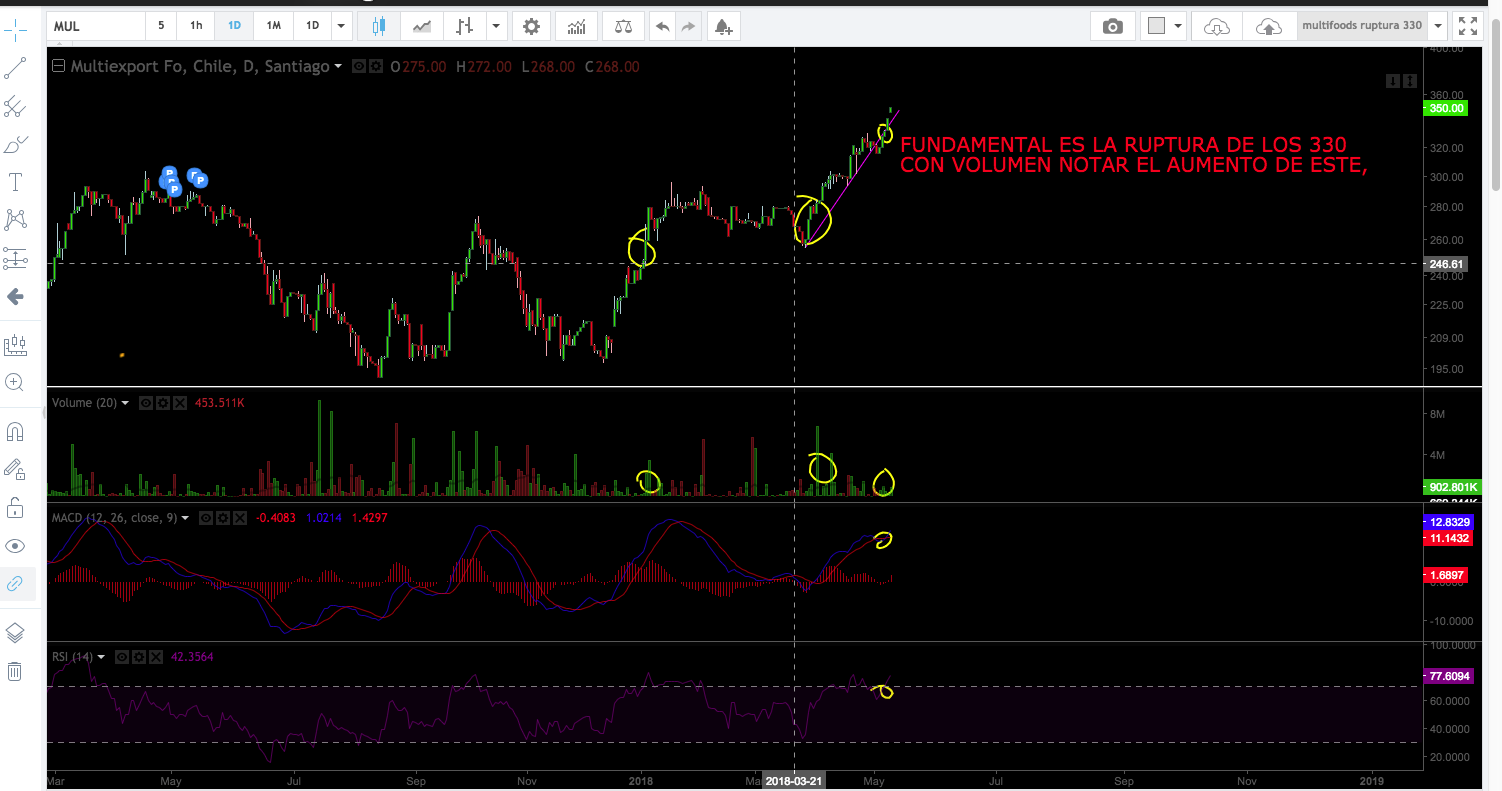Select the brush drawing tool
Viewport: 1502px width, 791px height.
15,145
